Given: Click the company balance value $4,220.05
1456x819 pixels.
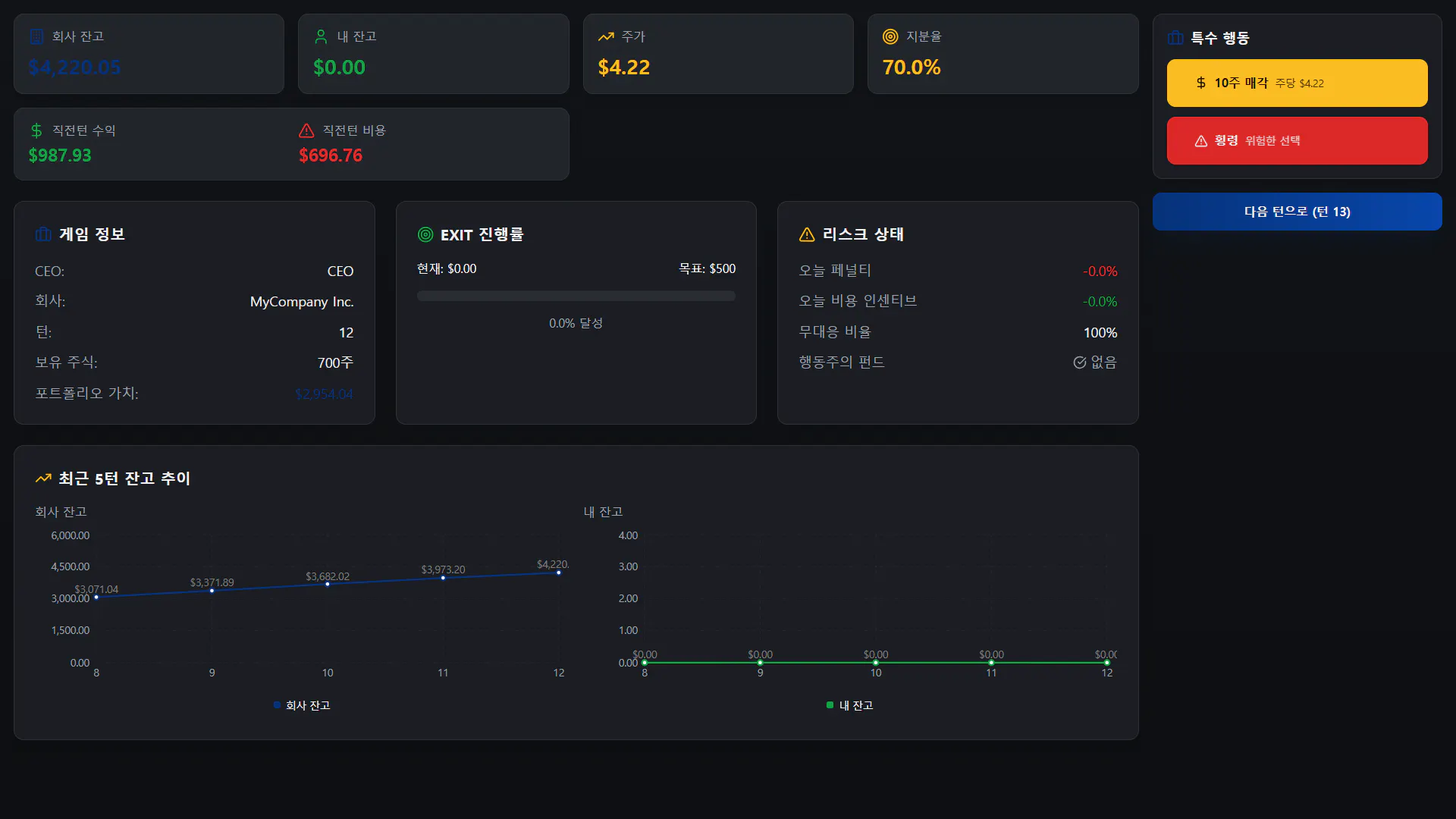Looking at the screenshot, I should 74,67.
